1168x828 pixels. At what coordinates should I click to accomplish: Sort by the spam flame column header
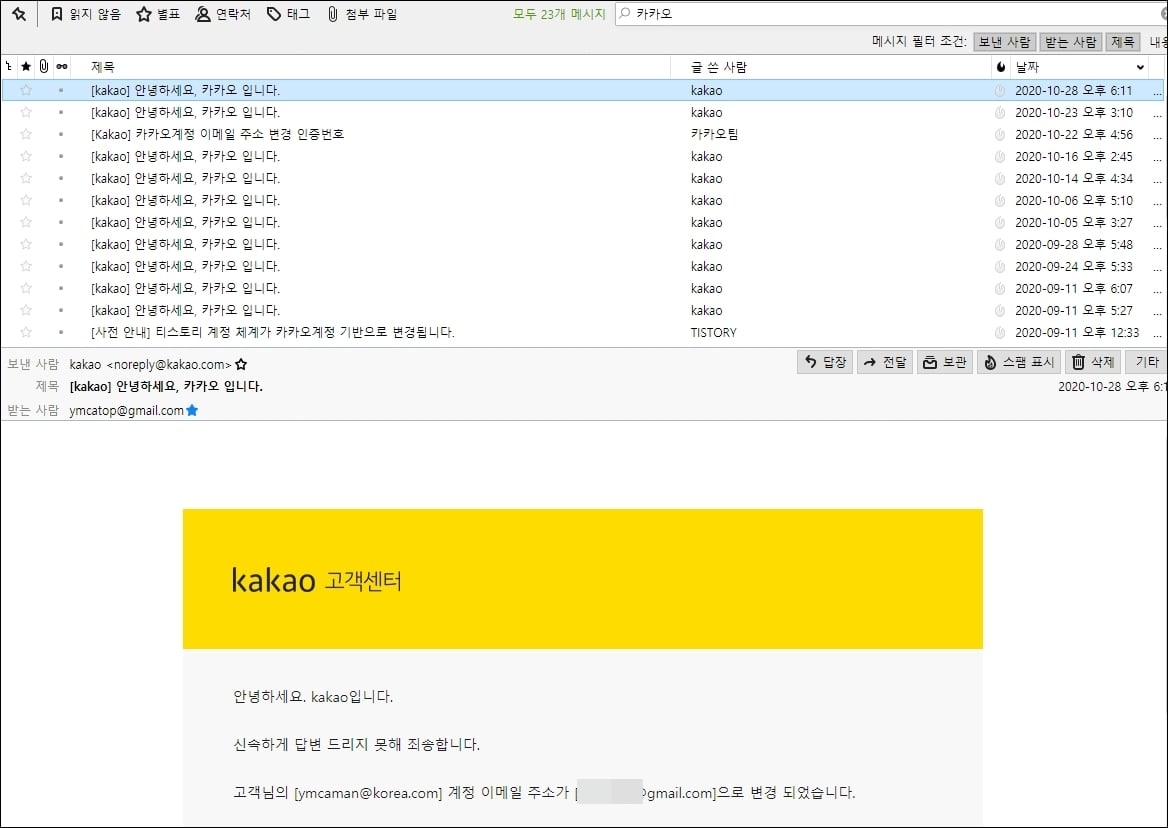pyautogui.click(x=1000, y=67)
